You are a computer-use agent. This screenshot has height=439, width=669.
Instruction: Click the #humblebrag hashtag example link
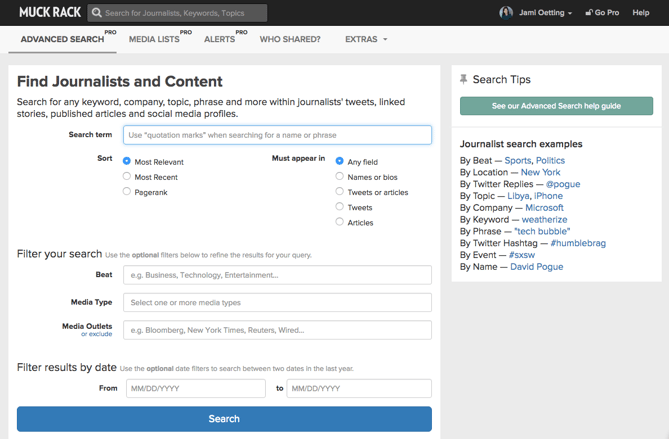click(x=578, y=243)
